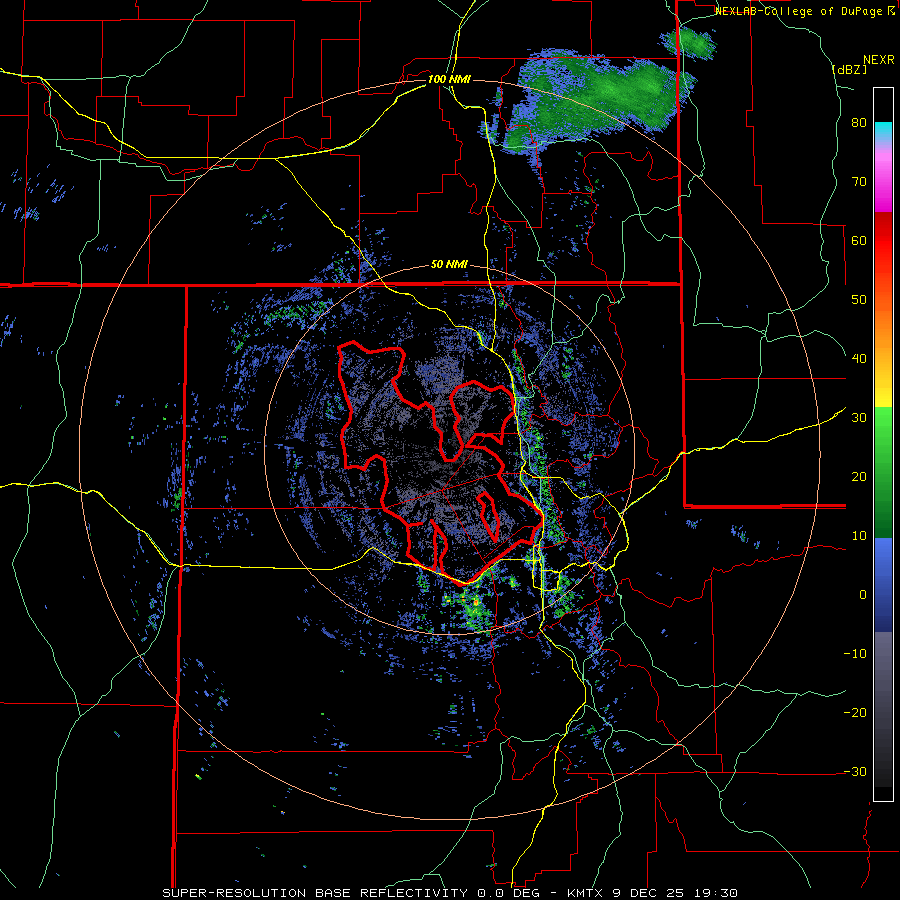Click the SUPER-RESOLUTION BASE REFLECTIVITY caption text
The height and width of the screenshot is (900, 900).
(x=315, y=893)
